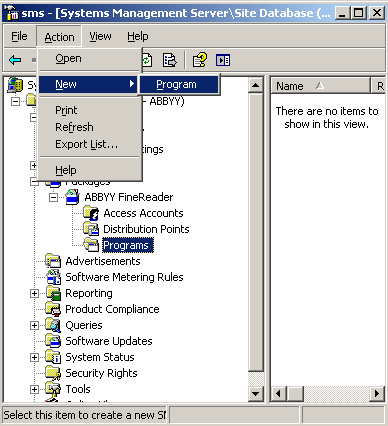
Task: Click the ABBYY FineReader package icon
Action: point(73,197)
